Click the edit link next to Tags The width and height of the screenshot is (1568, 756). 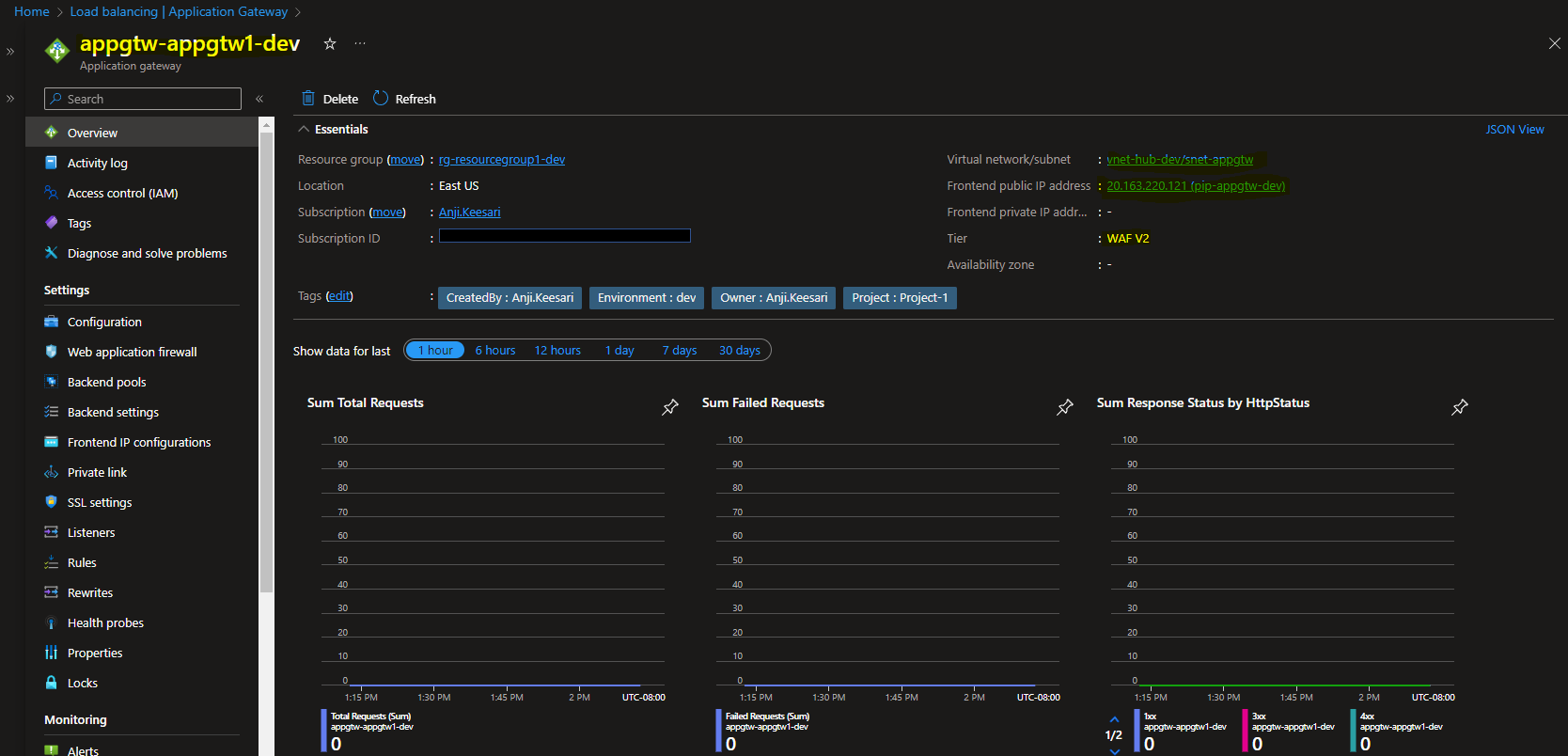[339, 295]
